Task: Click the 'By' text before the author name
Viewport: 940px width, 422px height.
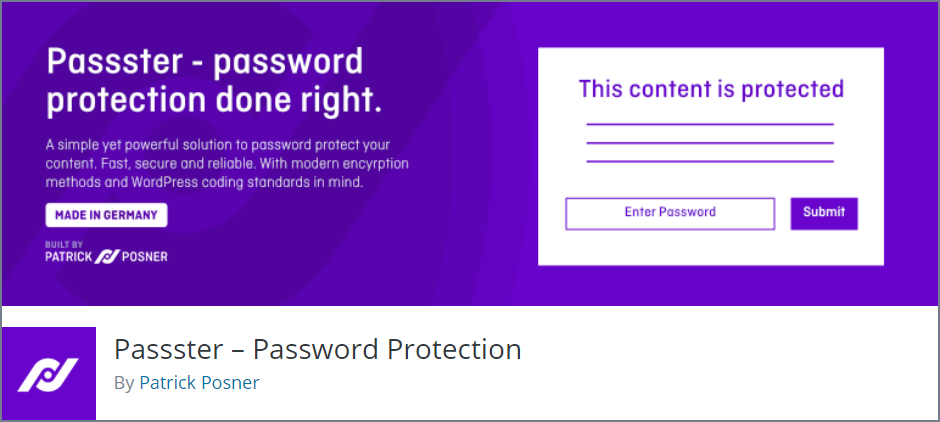Action: pos(124,382)
